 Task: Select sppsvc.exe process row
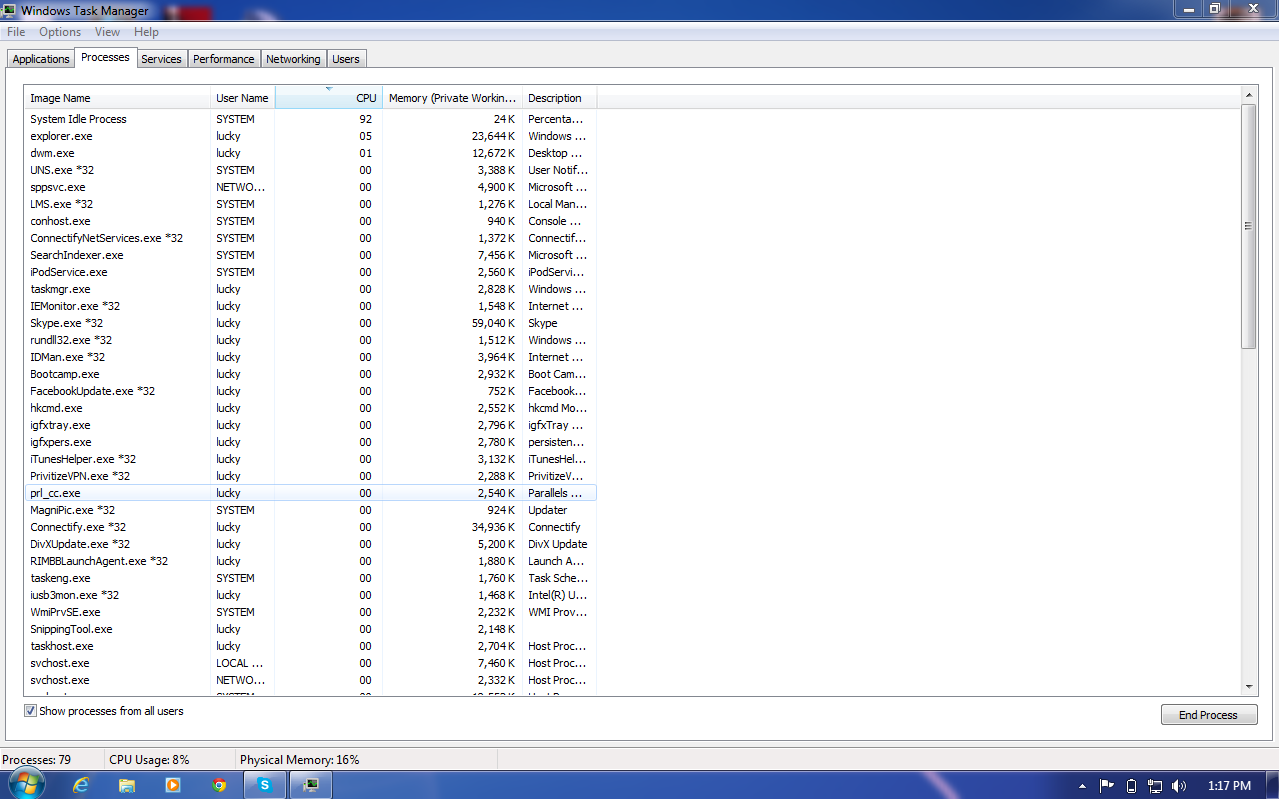point(310,187)
